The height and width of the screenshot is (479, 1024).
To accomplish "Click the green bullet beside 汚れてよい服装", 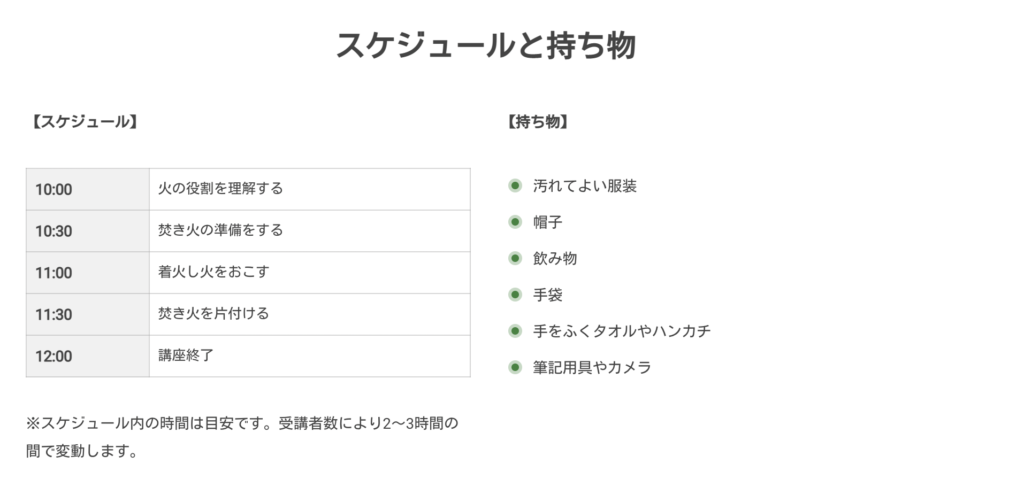I will (x=515, y=186).
